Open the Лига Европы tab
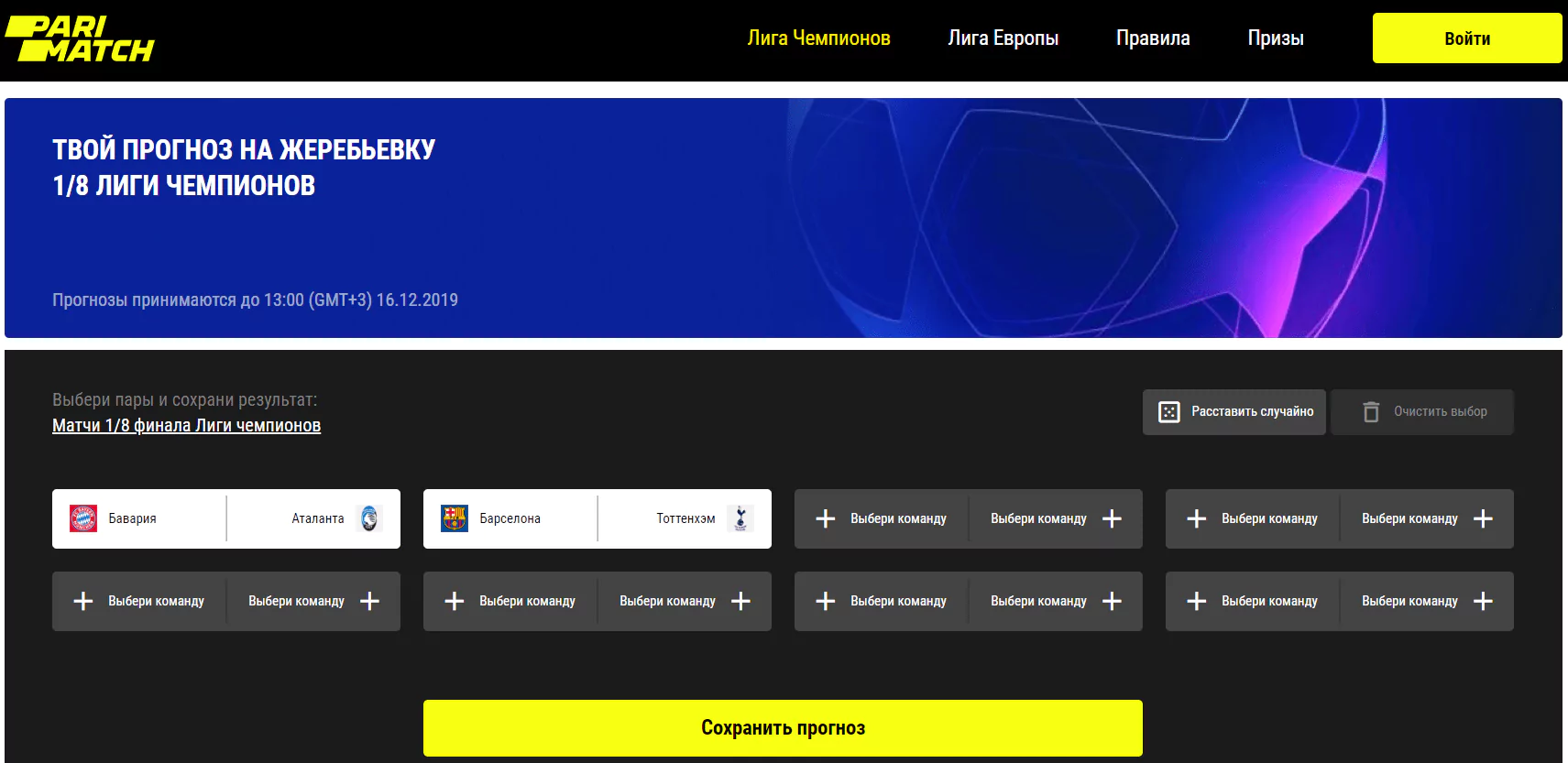1568x763 pixels. pyautogui.click(x=1003, y=38)
